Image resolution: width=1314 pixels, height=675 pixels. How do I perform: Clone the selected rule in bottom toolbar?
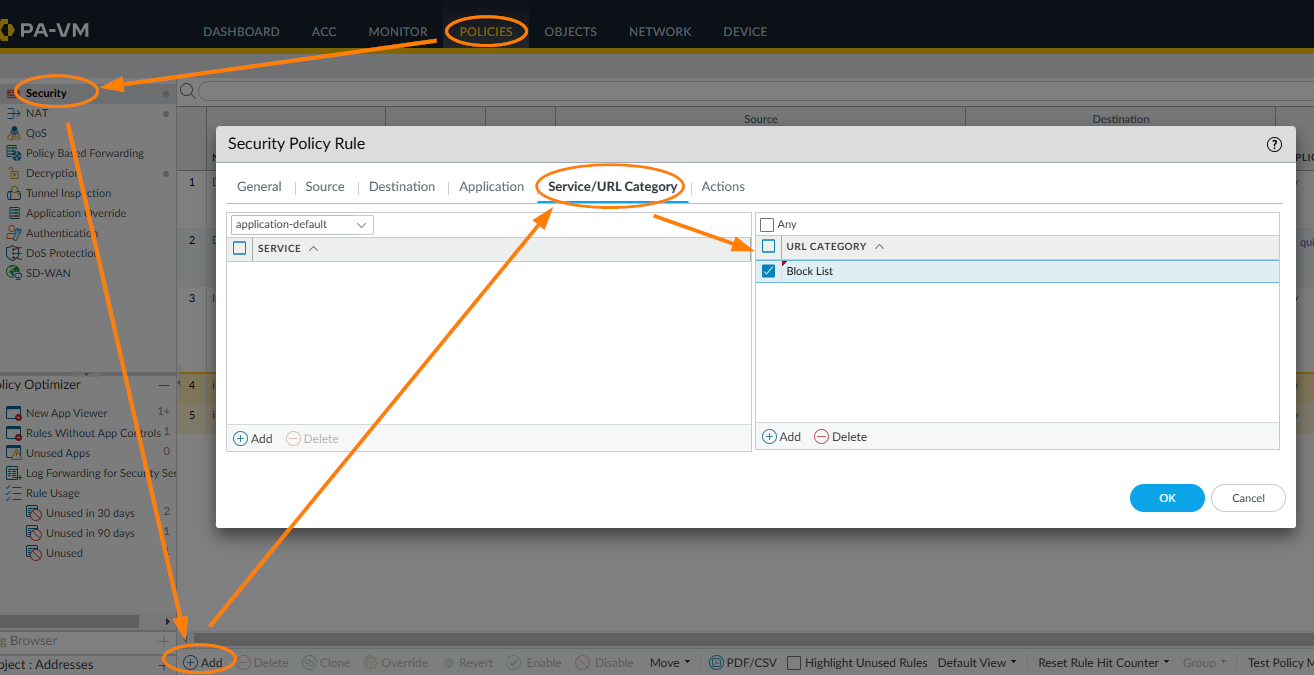point(326,662)
